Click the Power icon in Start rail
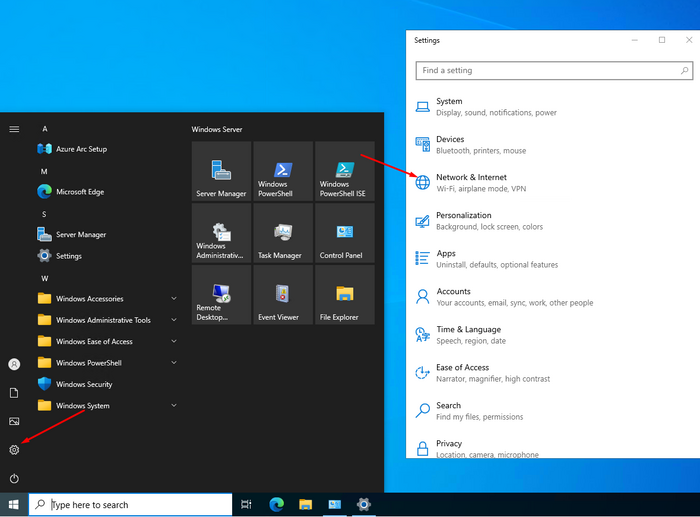700x517 pixels. tap(14, 479)
